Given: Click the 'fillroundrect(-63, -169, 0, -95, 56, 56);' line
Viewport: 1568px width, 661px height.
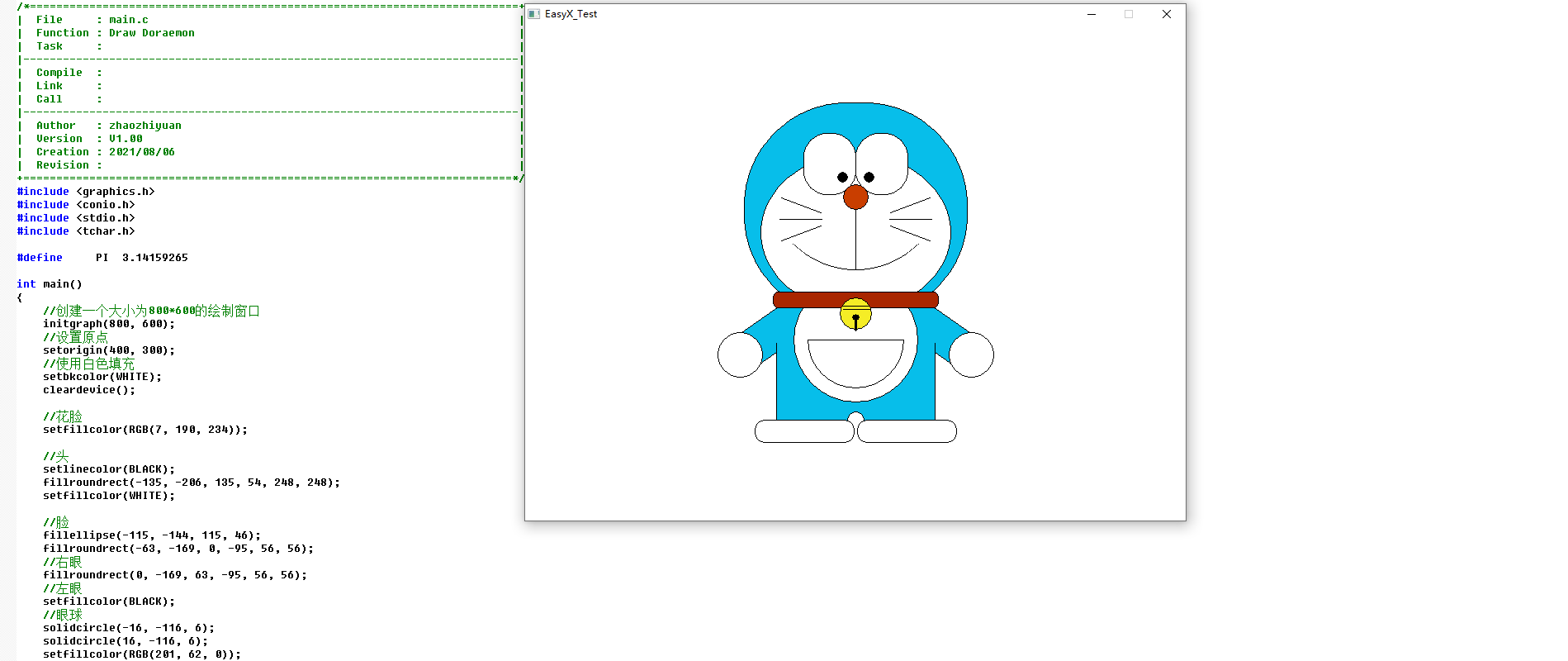Looking at the screenshot, I should point(178,549).
